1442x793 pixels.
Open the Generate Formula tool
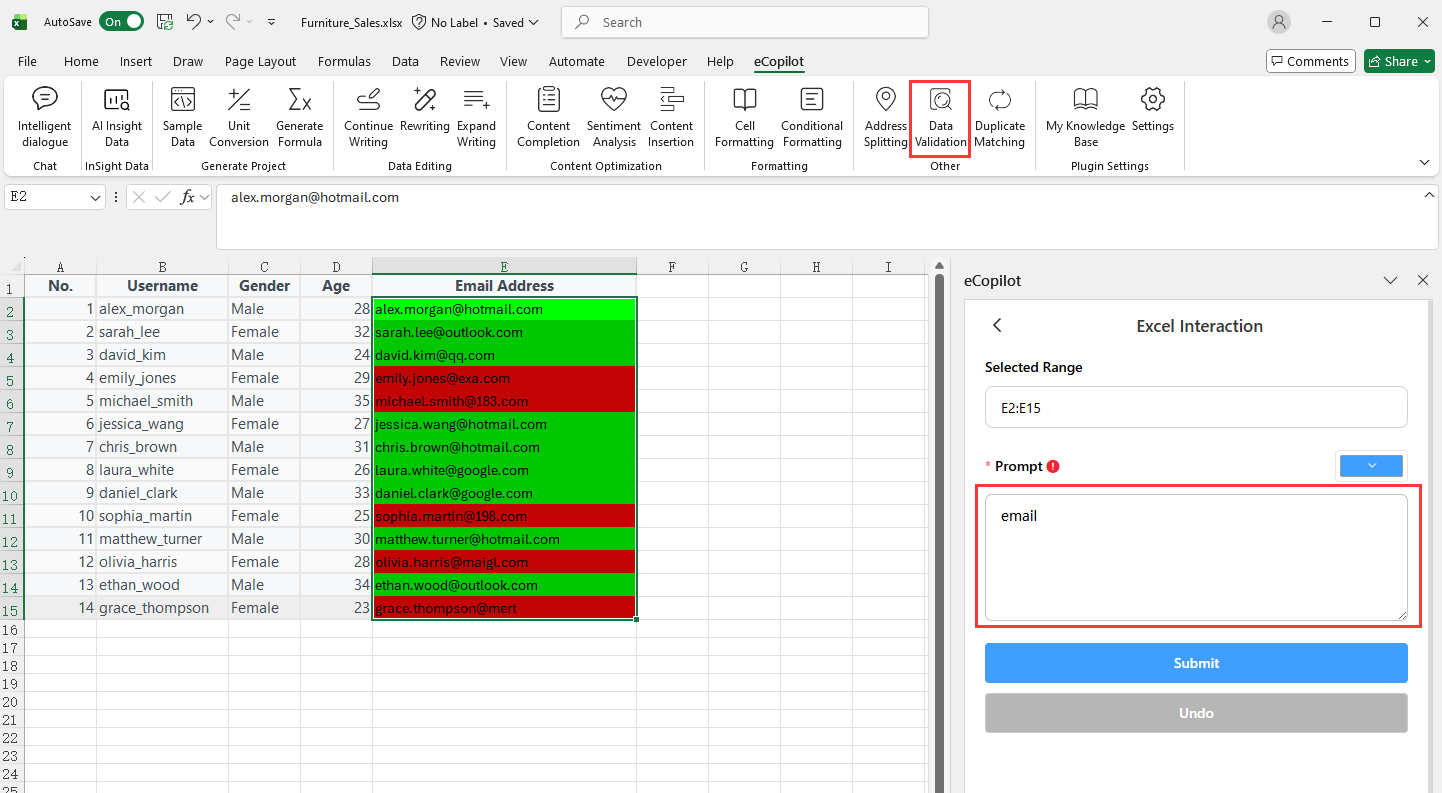point(299,117)
